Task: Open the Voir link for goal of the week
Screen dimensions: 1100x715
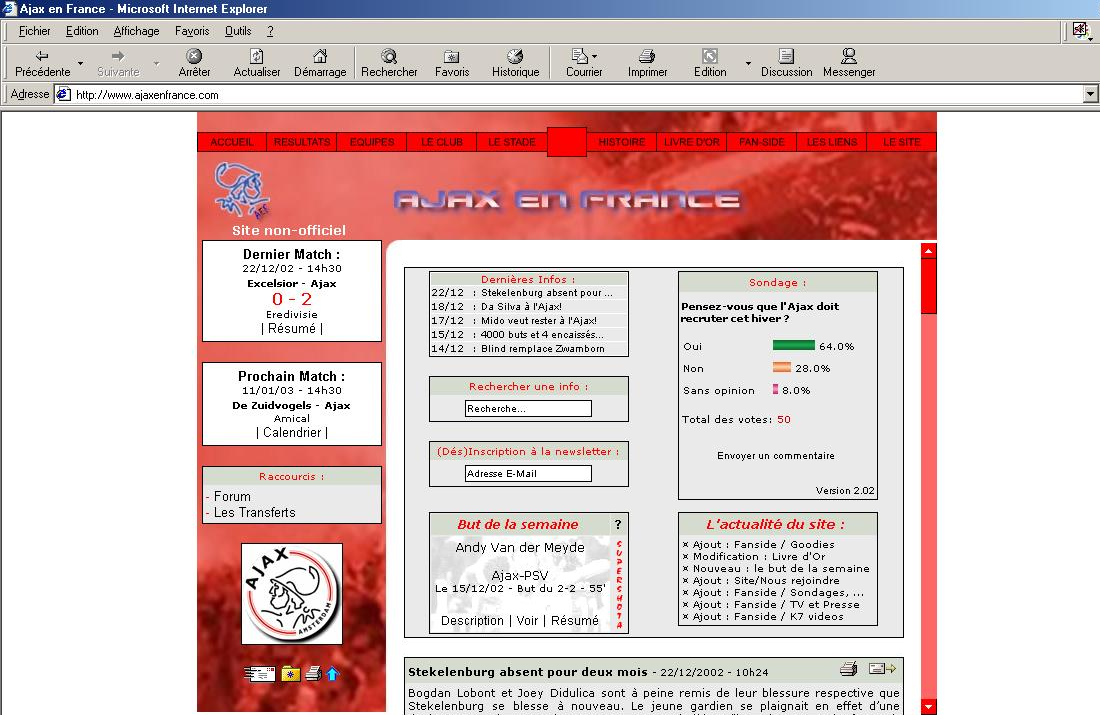Action: click(x=527, y=620)
